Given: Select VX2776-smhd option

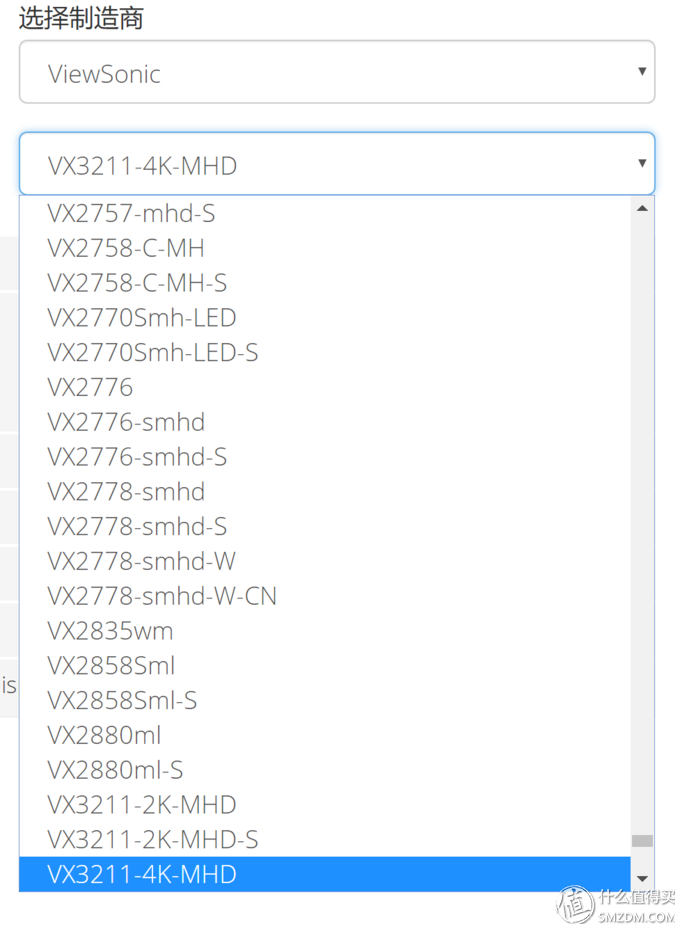Looking at the screenshot, I should pos(126,422).
